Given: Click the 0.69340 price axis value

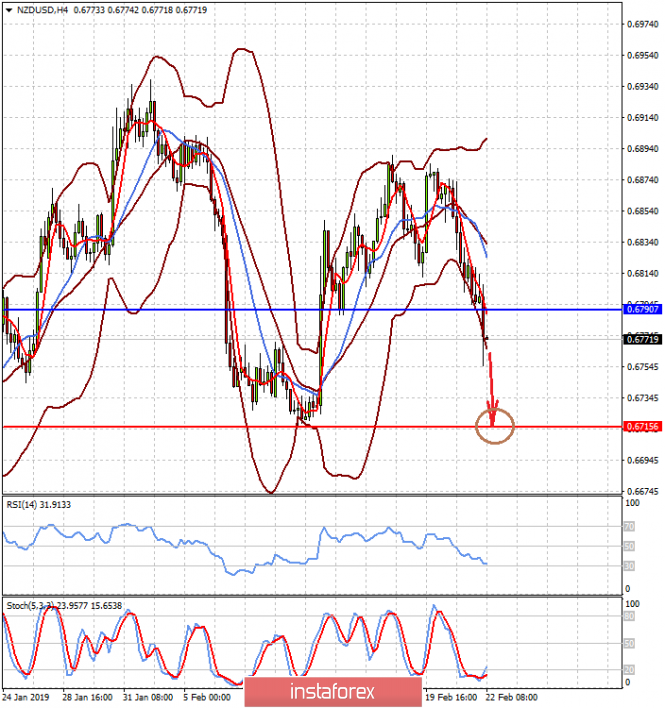Looking at the screenshot, I should click(x=643, y=86).
